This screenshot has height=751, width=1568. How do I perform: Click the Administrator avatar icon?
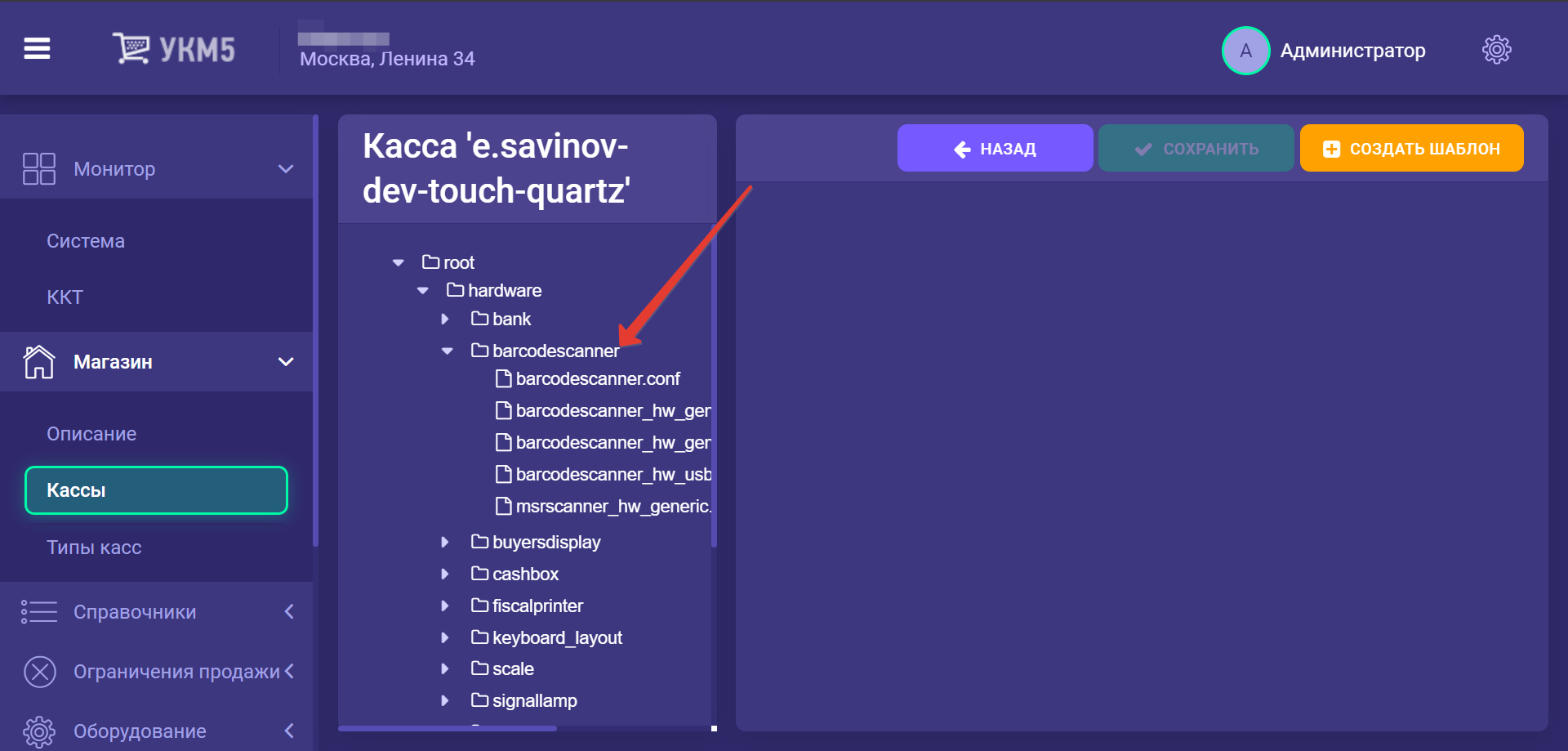pos(1245,51)
